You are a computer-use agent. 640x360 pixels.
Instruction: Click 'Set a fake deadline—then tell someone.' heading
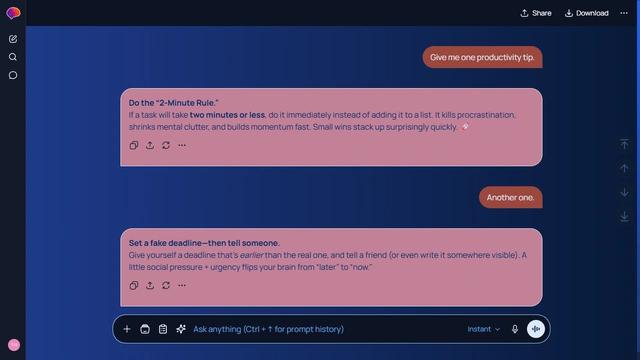tap(204, 243)
